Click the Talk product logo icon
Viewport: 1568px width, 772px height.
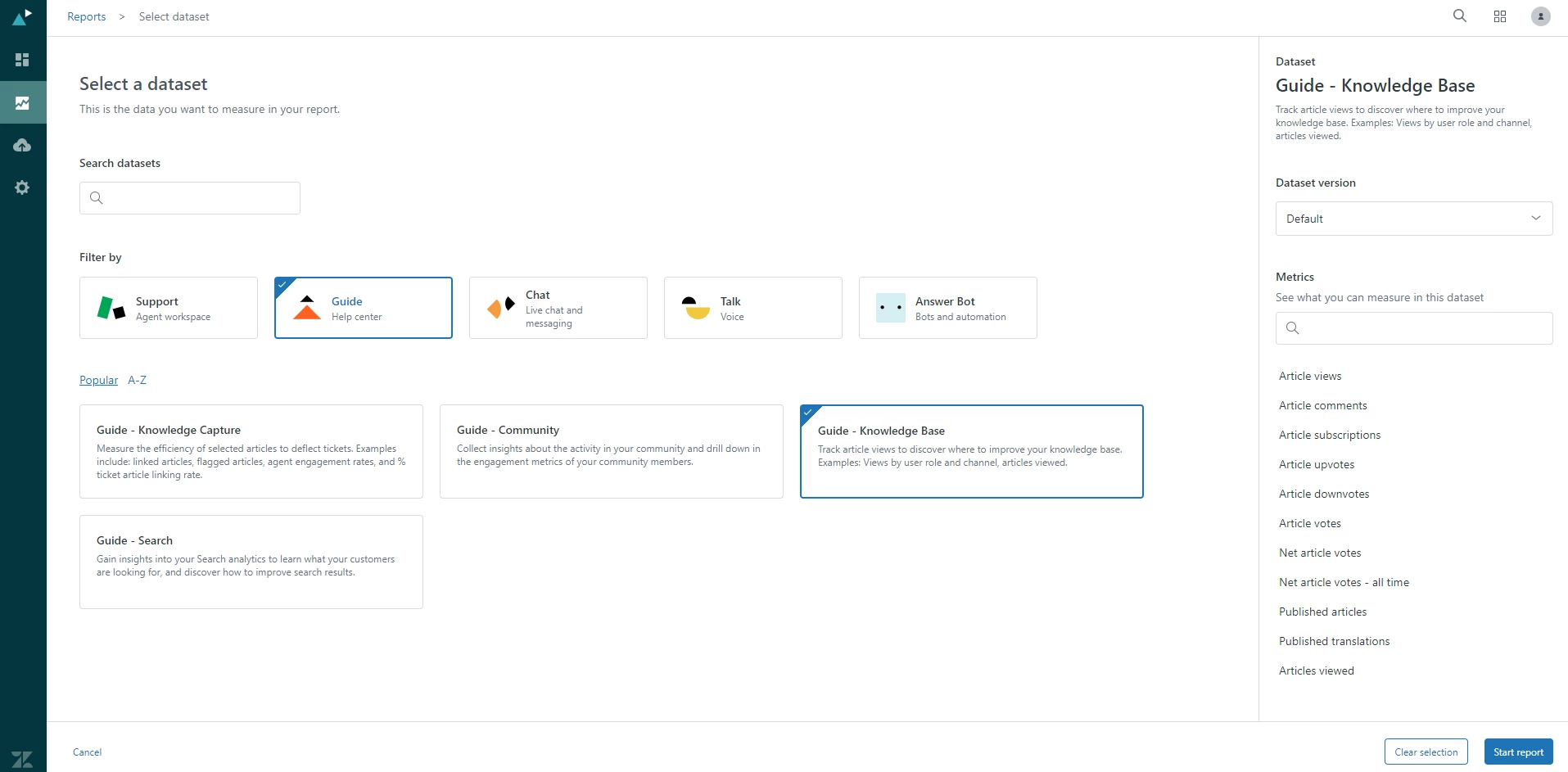tap(696, 308)
